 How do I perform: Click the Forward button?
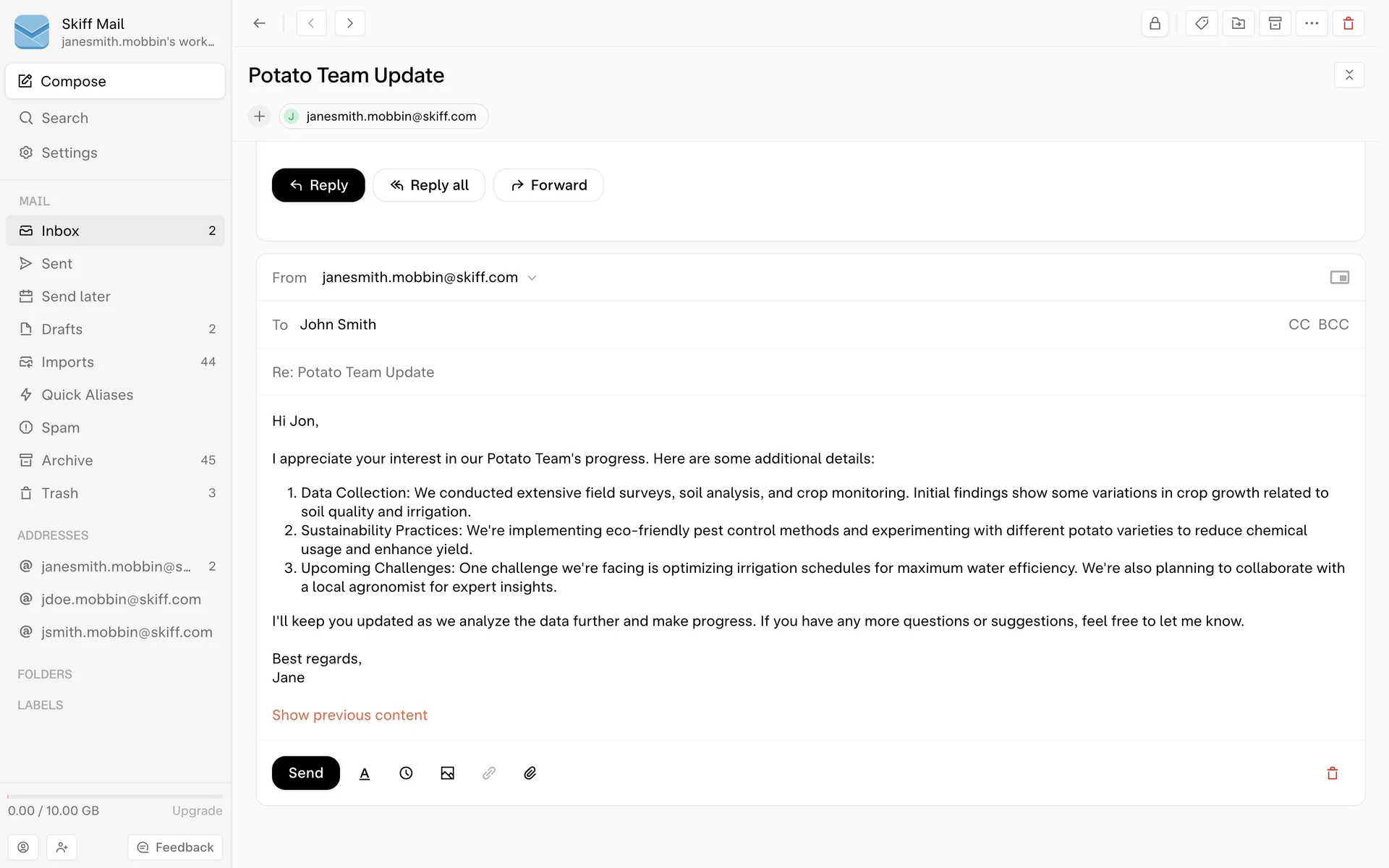click(x=548, y=185)
